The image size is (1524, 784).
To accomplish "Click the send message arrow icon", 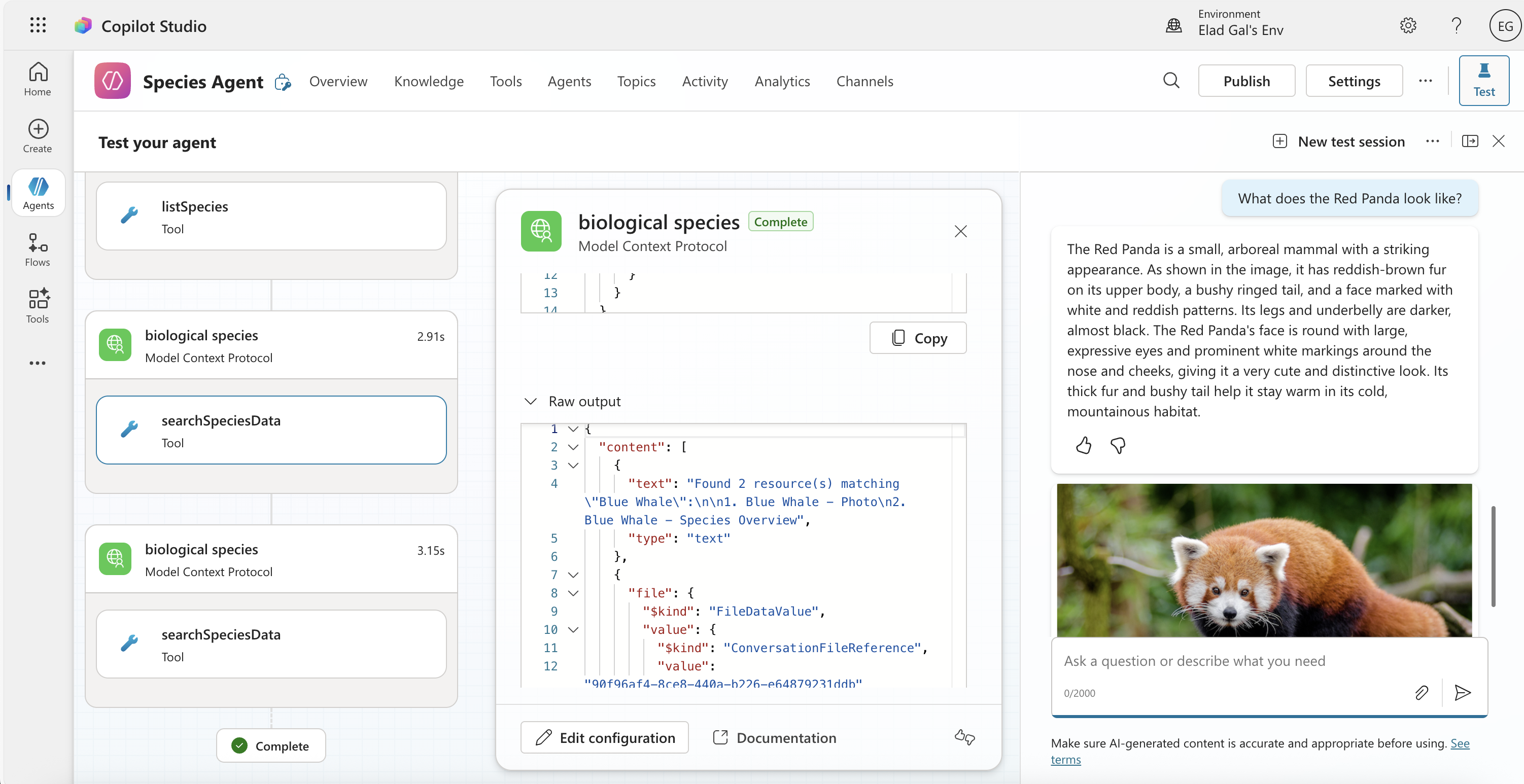I will [1463, 692].
